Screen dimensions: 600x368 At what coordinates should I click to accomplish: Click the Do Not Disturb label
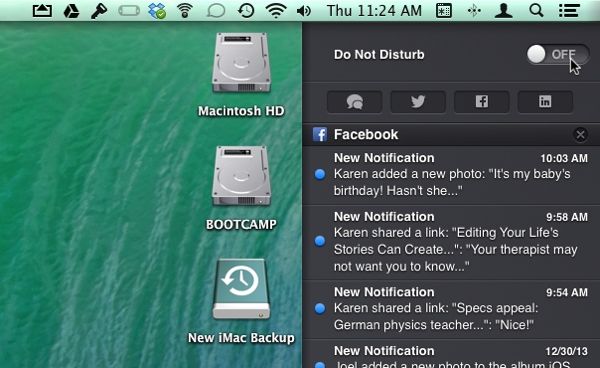point(379,55)
